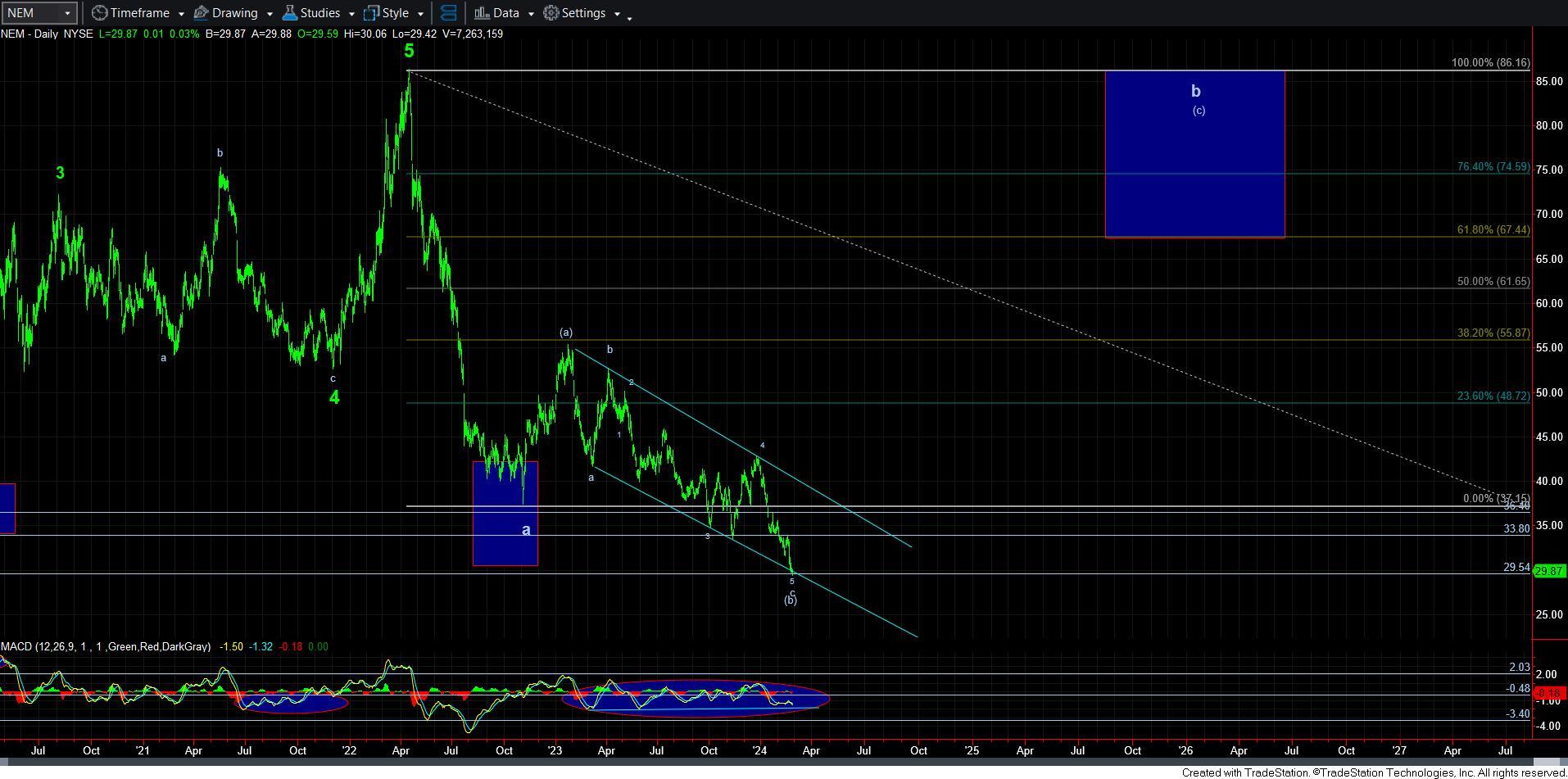Select the NEM - Daily NYSE status line

(x=252, y=34)
